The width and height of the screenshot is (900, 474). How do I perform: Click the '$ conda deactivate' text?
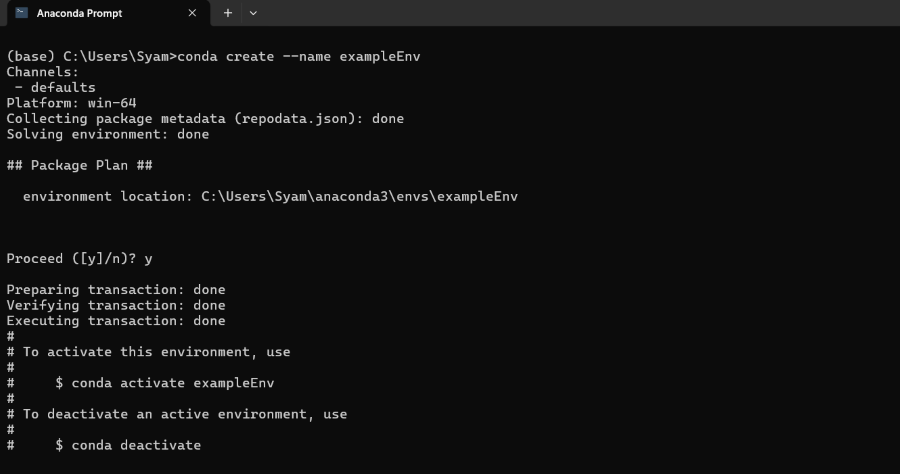click(x=128, y=445)
